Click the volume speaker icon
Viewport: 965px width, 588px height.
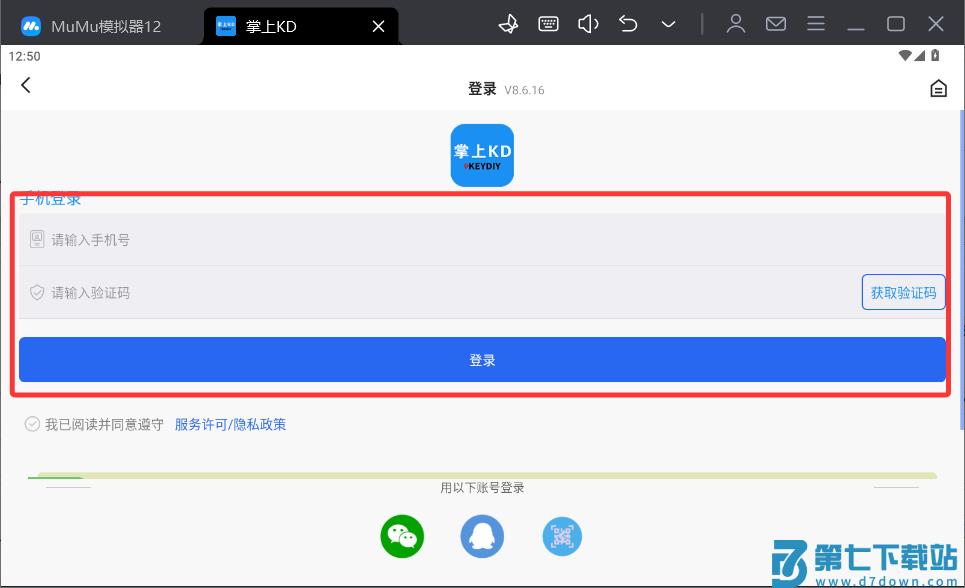(x=588, y=24)
